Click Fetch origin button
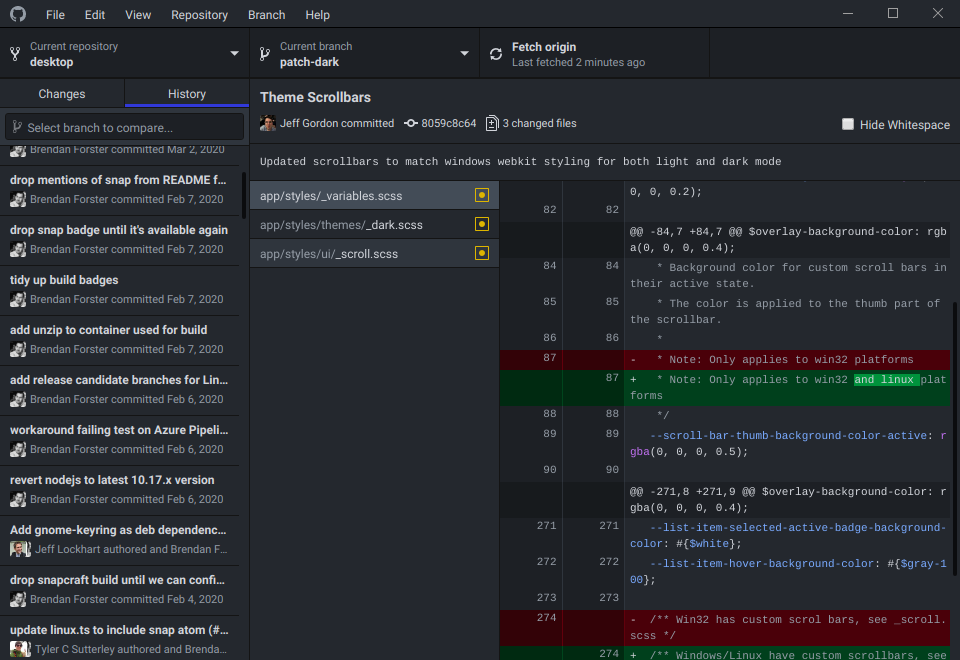This screenshot has width=960, height=660. [x=594, y=54]
